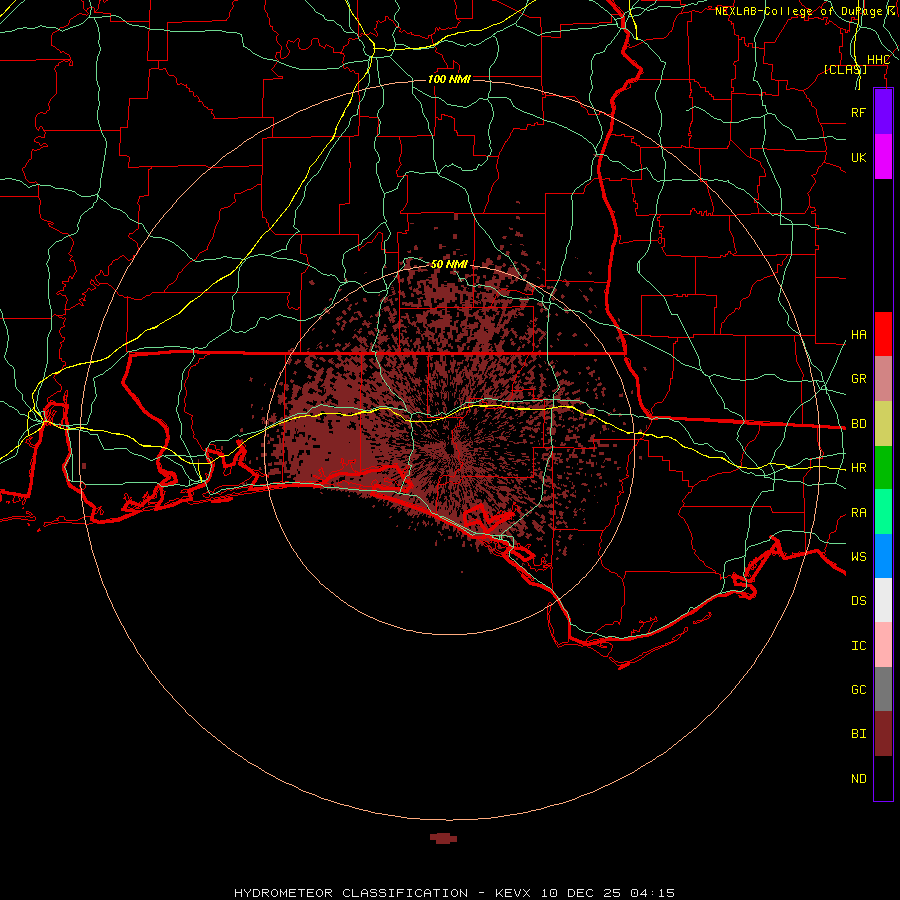Click the "UK" legend label
Screen dimensions: 900x900
click(859, 157)
